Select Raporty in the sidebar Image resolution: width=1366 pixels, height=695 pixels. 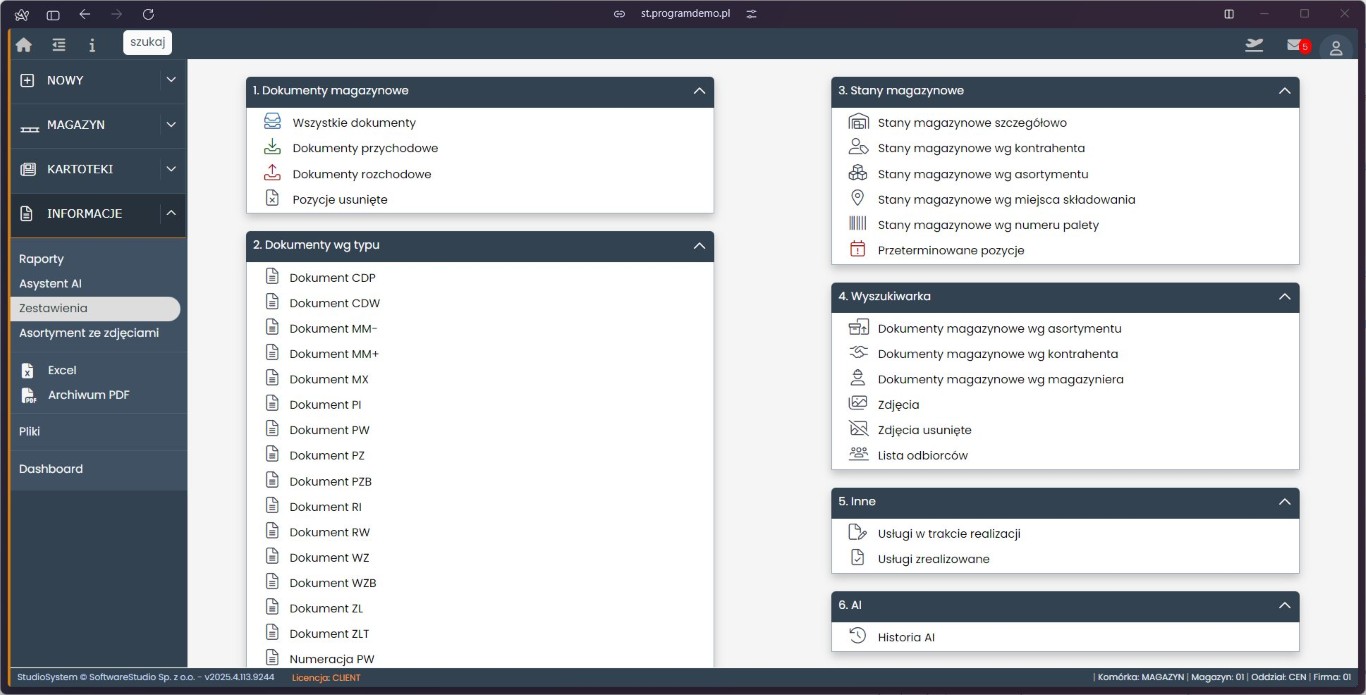click(x=41, y=259)
